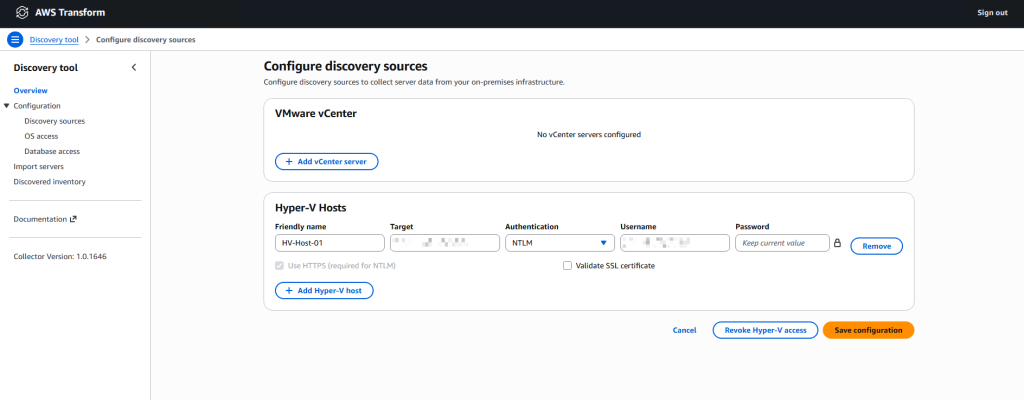Go to OS access settings
The height and width of the screenshot is (400, 1024).
tap(41, 136)
